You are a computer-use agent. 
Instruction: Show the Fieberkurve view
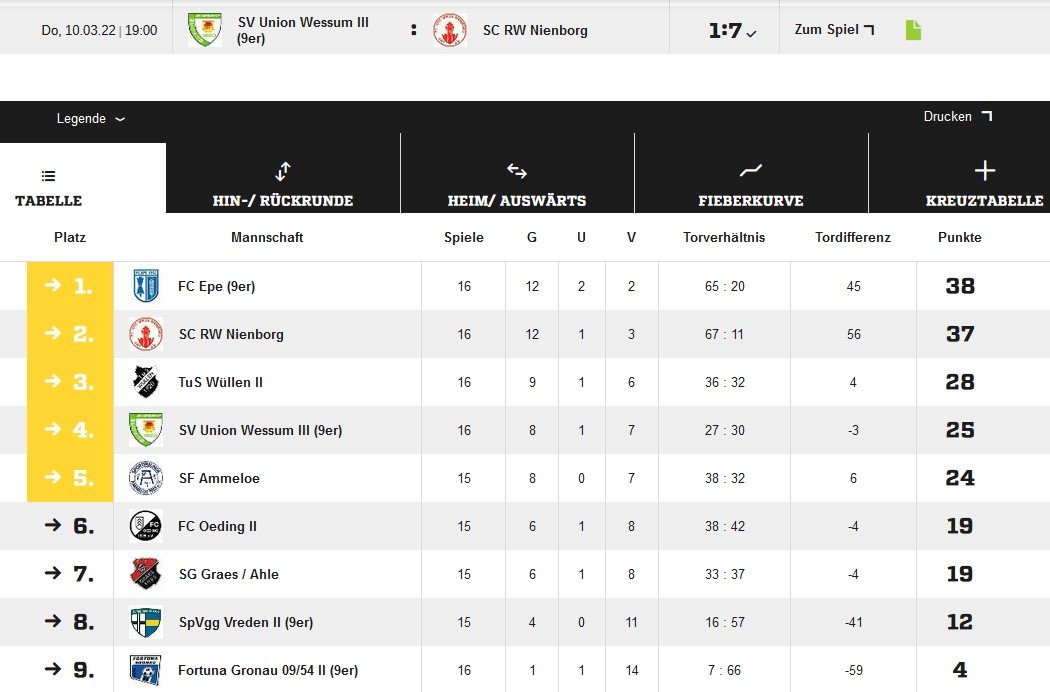click(x=751, y=185)
